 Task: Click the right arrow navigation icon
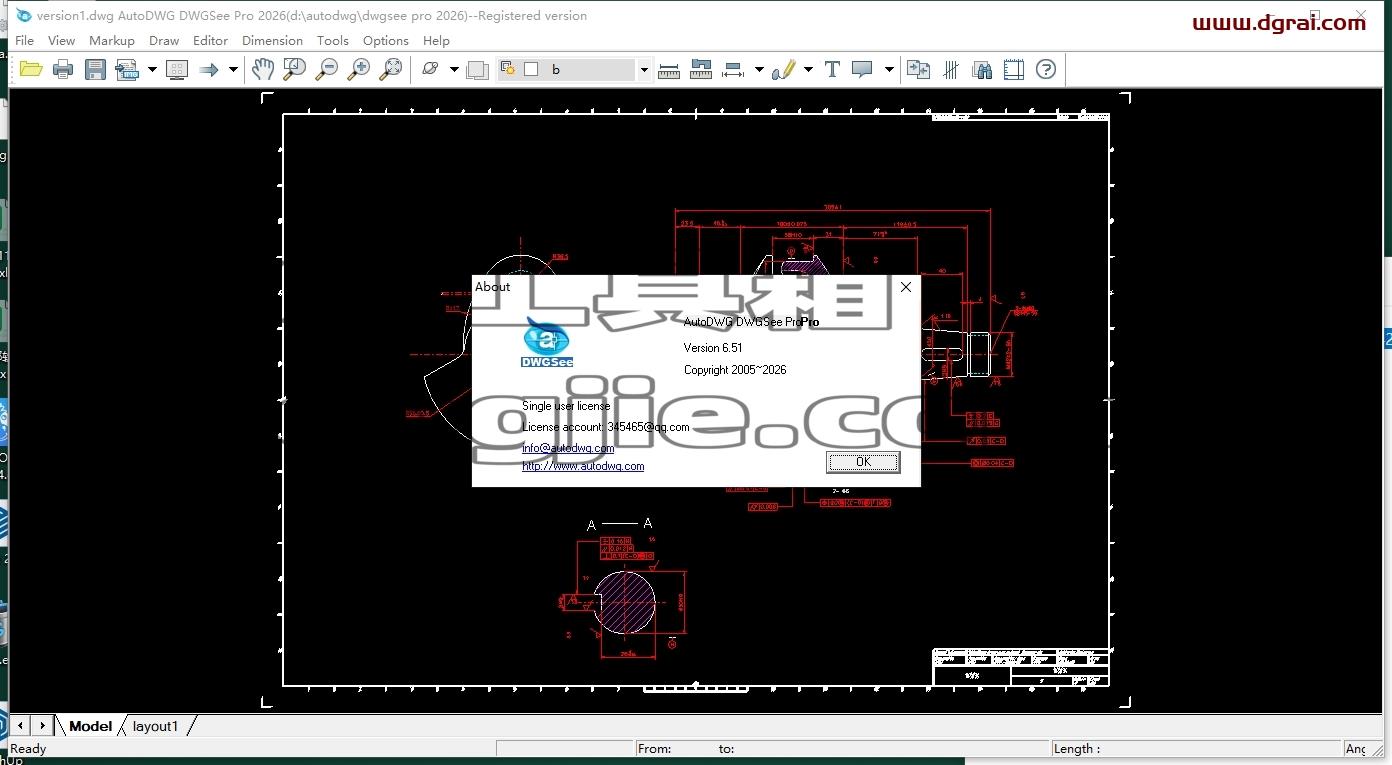pyautogui.click(x=209, y=69)
